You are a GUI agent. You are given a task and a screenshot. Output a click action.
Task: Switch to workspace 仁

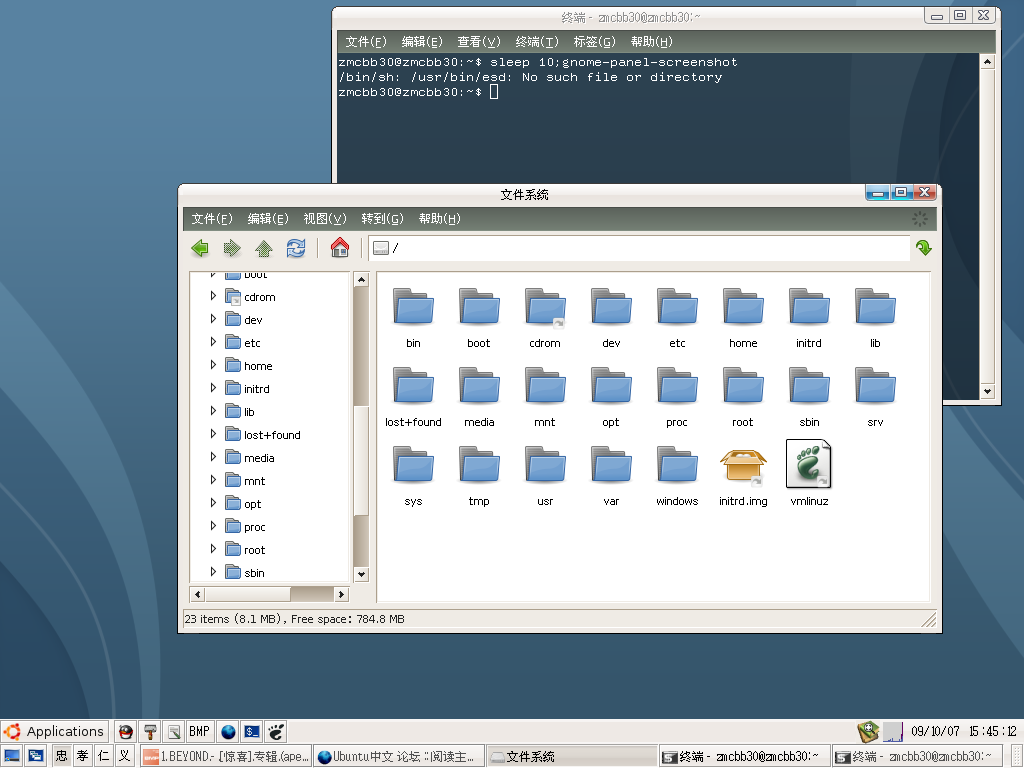(103, 756)
